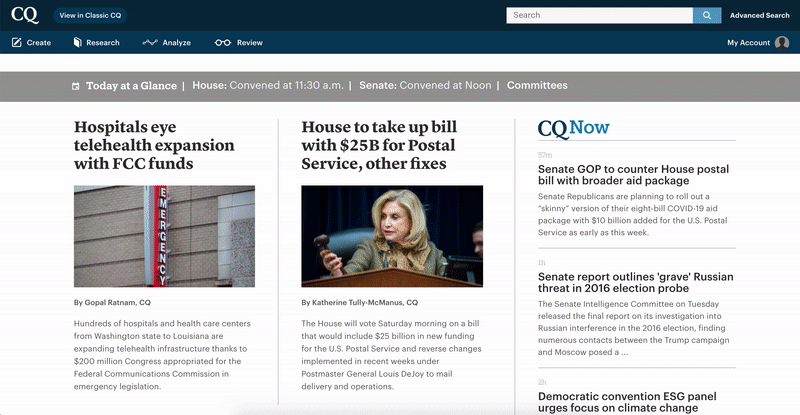Click the 2h timestamp

coord(542,382)
